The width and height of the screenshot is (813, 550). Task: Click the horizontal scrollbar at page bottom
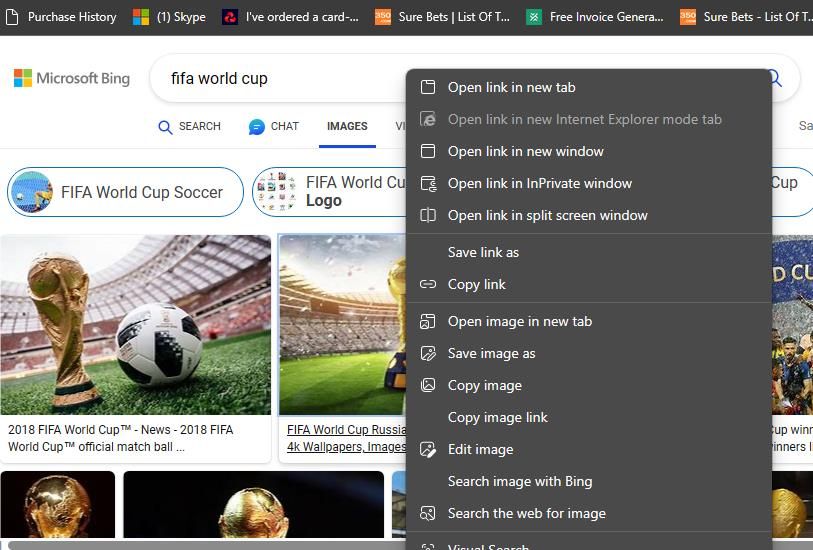(207, 545)
